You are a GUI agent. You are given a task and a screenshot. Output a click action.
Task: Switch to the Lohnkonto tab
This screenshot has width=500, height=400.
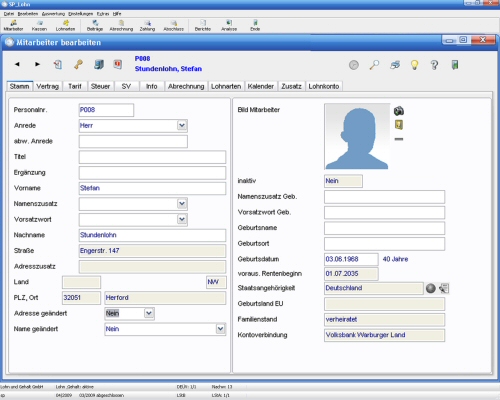324,86
